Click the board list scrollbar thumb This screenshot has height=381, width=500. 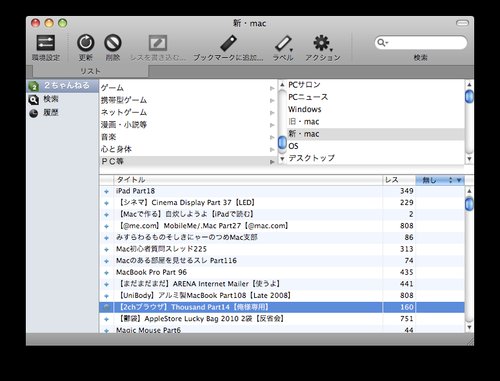click(469, 96)
